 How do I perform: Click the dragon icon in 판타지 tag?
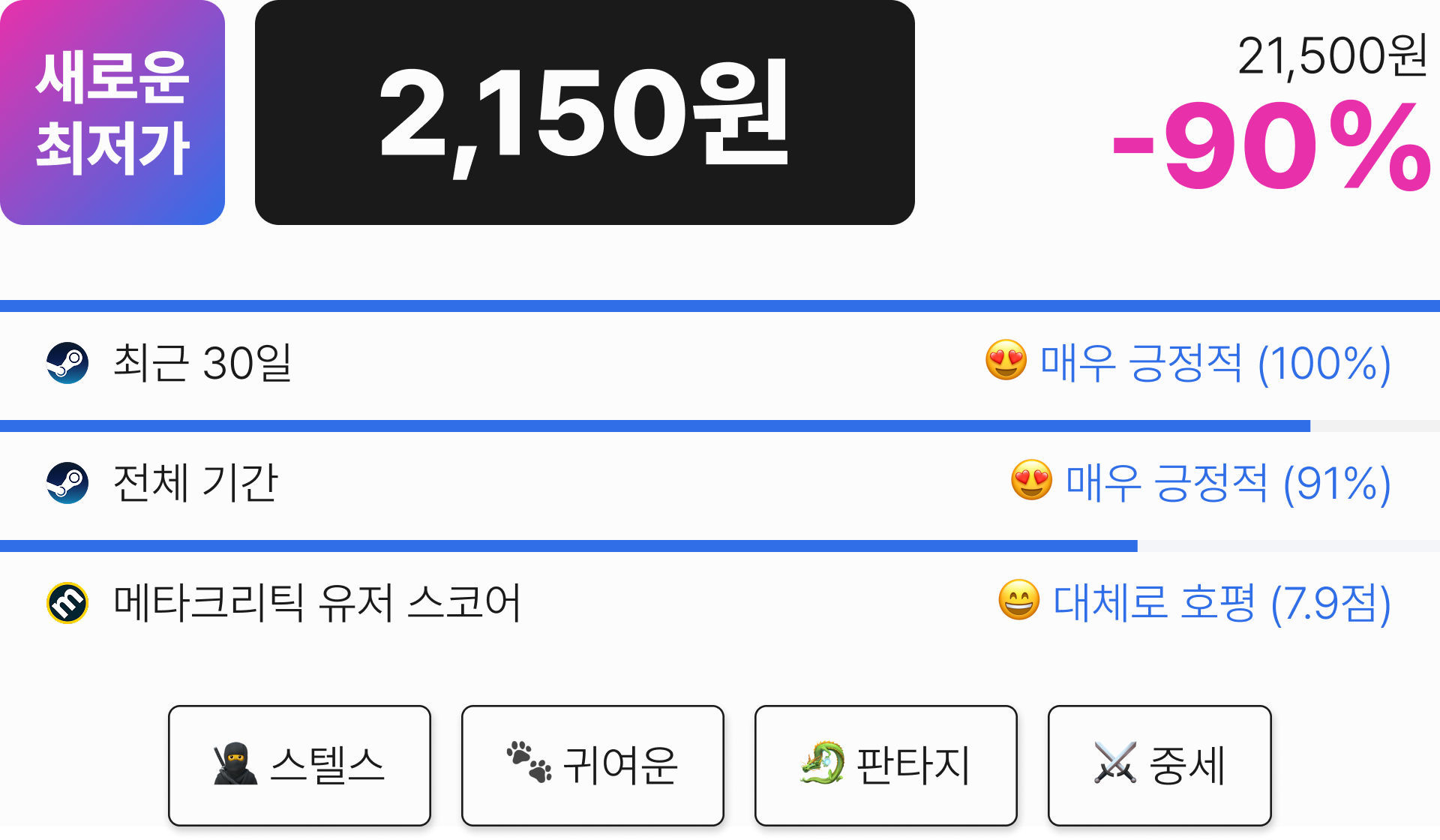pyautogui.click(x=822, y=763)
